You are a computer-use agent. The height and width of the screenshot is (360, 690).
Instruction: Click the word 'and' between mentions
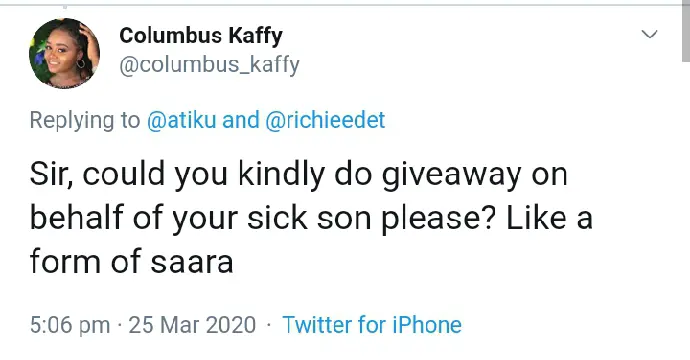[x=241, y=120]
